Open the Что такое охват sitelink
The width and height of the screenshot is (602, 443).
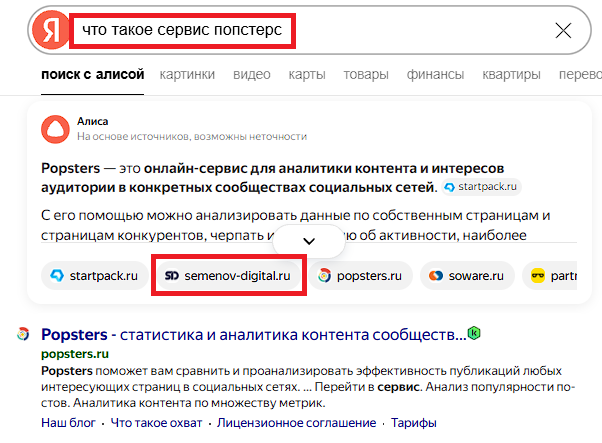[x=156, y=423]
